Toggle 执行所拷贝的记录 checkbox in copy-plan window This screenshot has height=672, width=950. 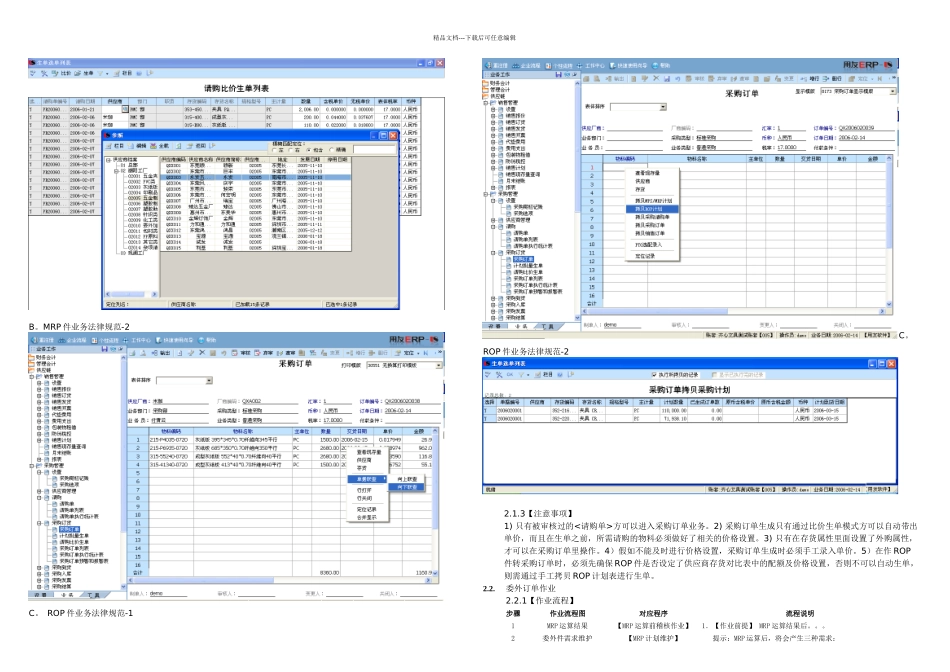click(x=654, y=375)
